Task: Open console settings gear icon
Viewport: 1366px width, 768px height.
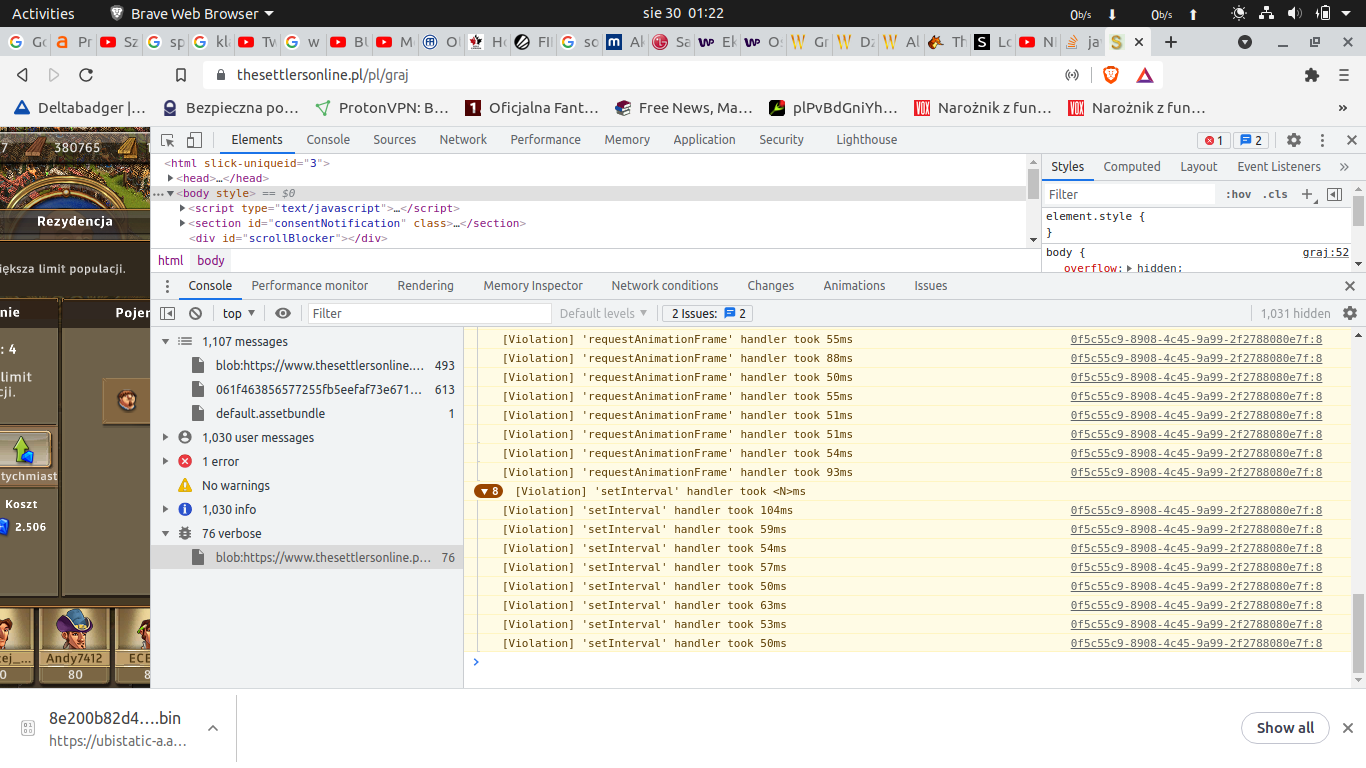Action: point(1350,313)
